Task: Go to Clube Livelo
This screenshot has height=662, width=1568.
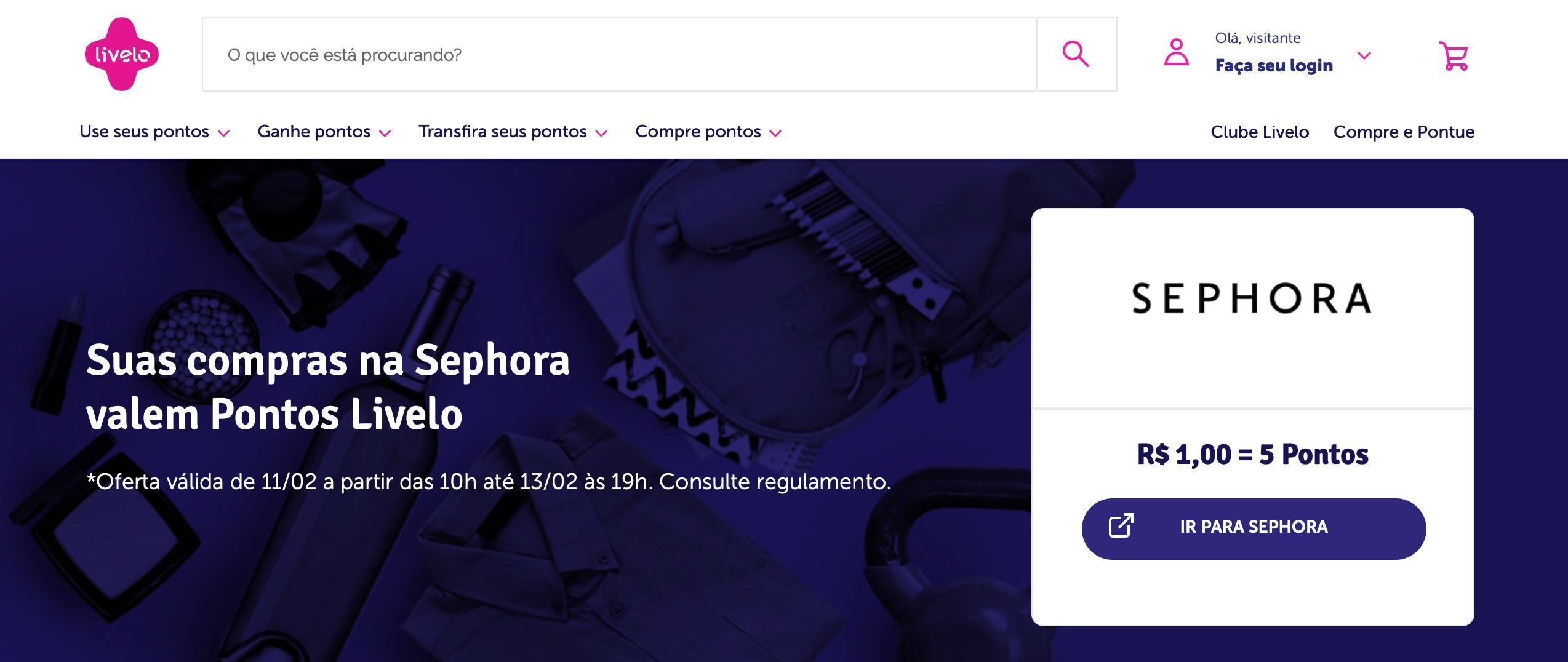Action: click(x=1260, y=132)
